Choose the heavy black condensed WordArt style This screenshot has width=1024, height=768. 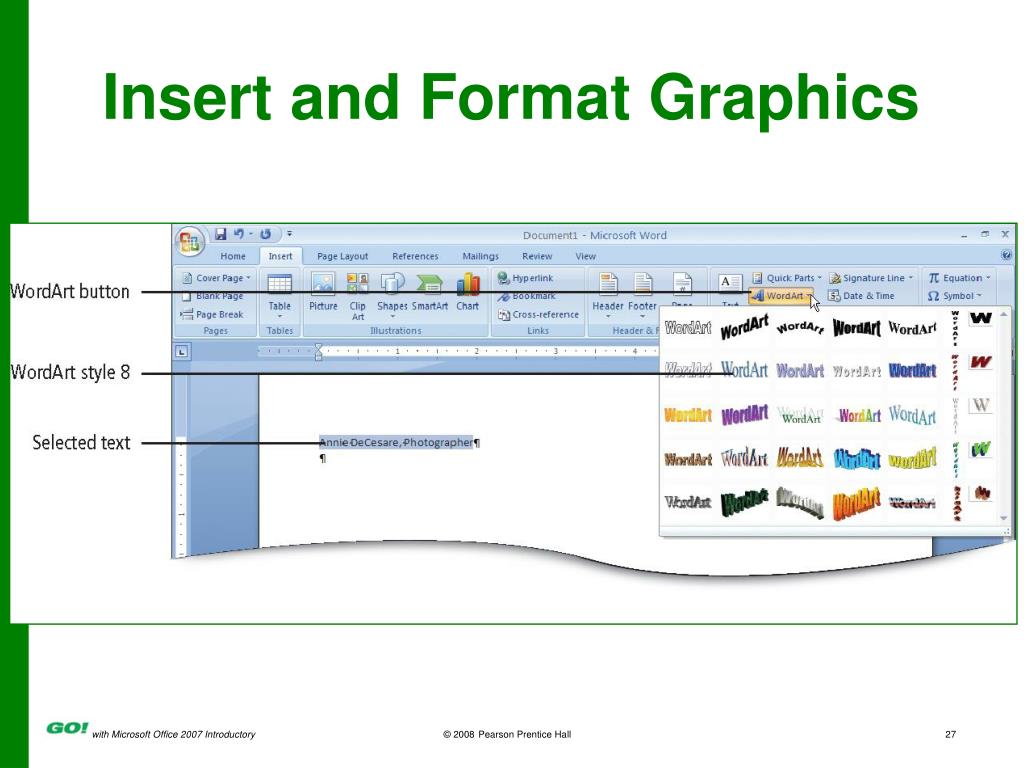click(x=856, y=327)
